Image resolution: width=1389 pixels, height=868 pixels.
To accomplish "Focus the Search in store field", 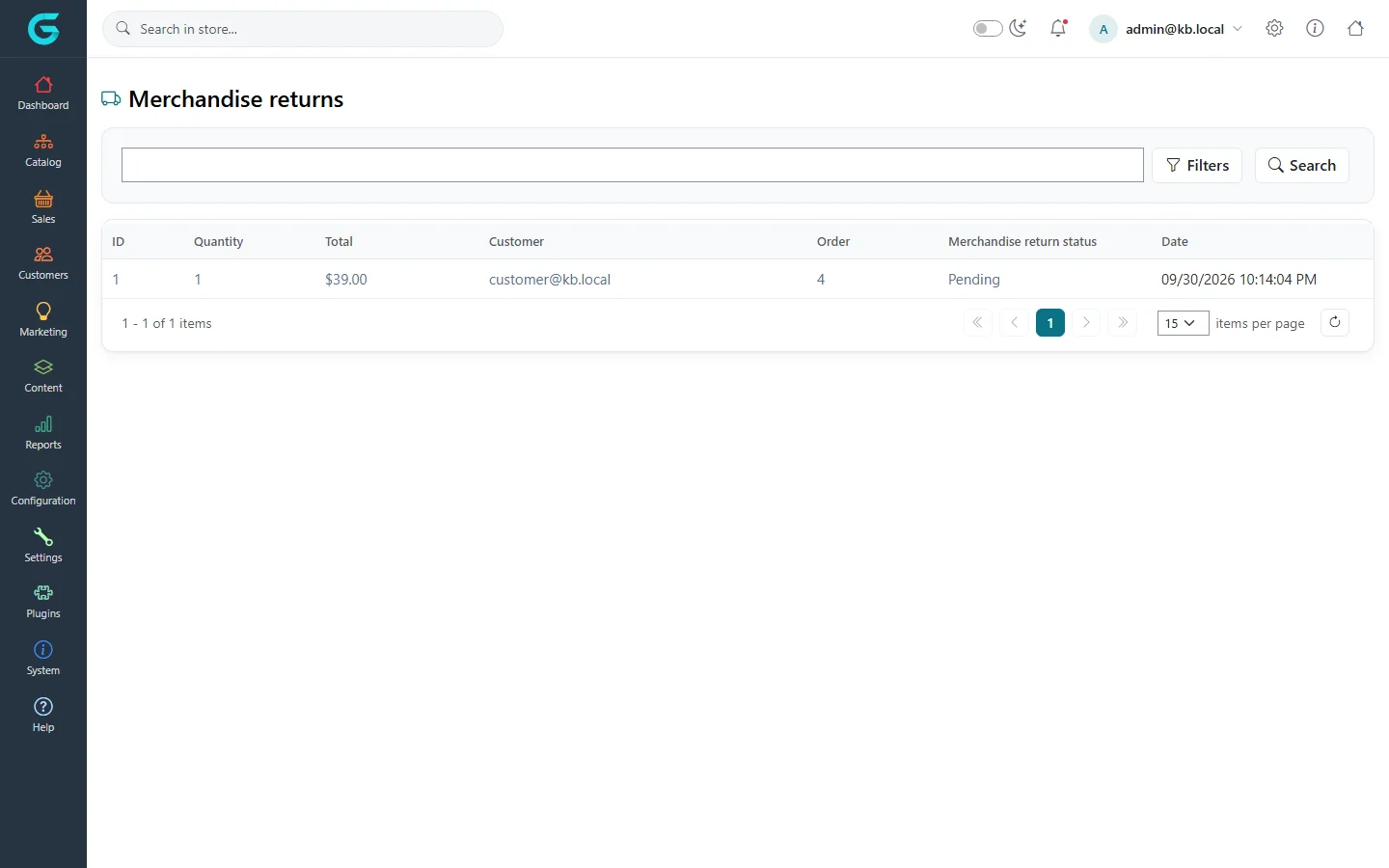I will pos(303,29).
